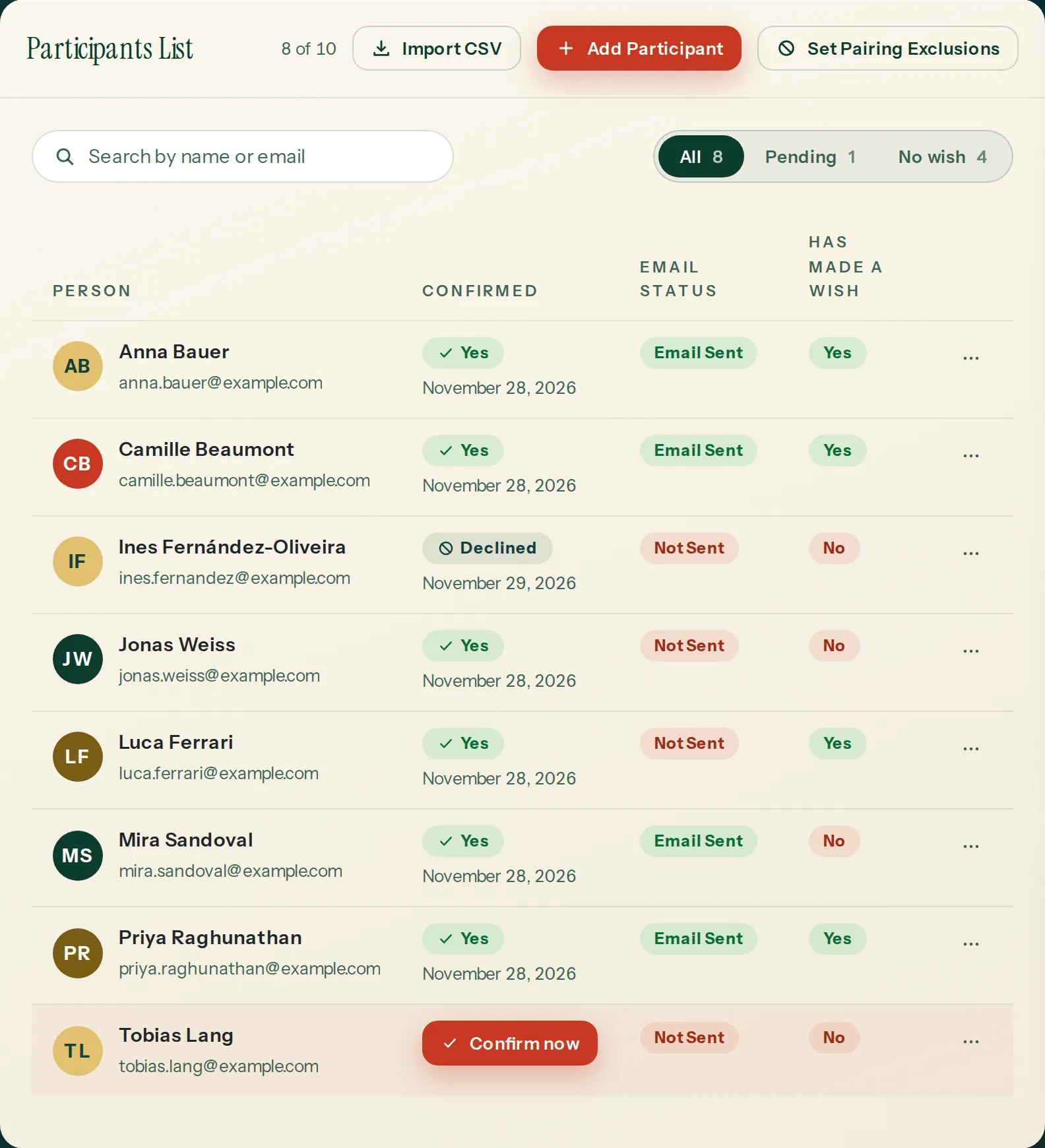This screenshot has height=1148, width=1045.
Task: Click the TL avatar for Tobias Lang
Action: pyautogui.click(x=78, y=1051)
